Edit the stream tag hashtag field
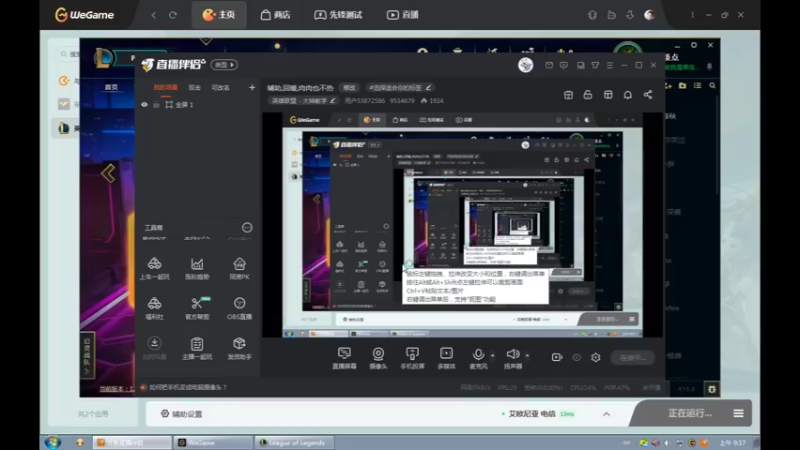Screen dimensions: 800x450 coord(399,88)
